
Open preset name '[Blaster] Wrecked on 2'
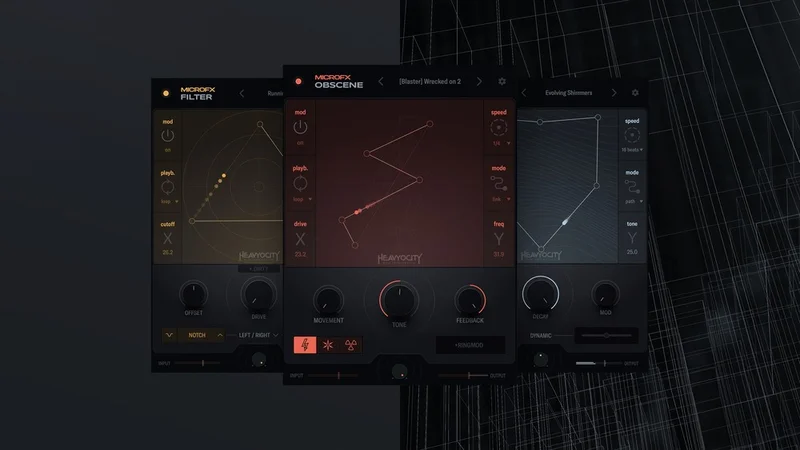(430, 81)
